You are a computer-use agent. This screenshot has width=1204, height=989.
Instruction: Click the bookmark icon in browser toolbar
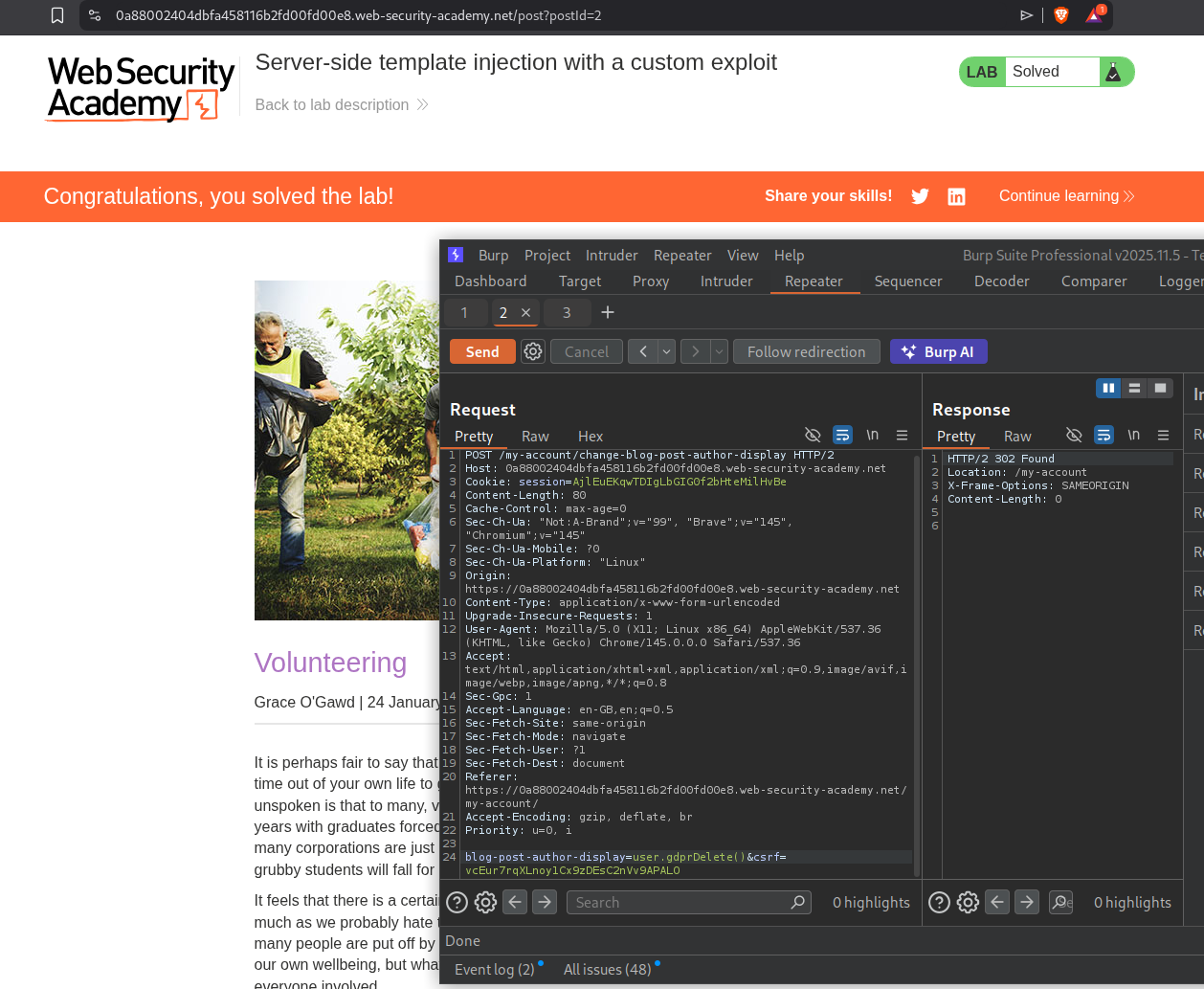57,15
